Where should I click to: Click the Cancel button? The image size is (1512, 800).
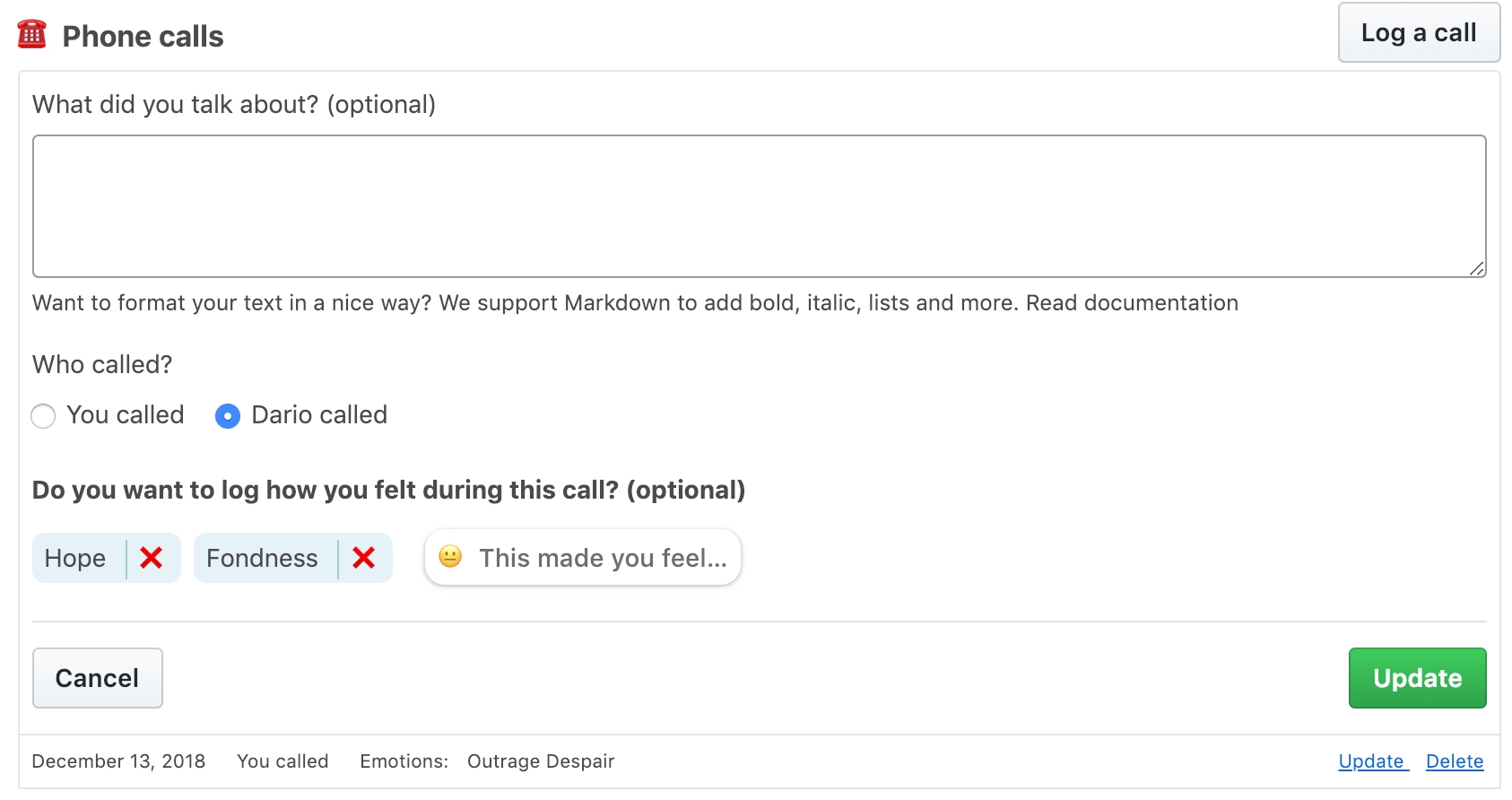pyautogui.click(x=98, y=678)
